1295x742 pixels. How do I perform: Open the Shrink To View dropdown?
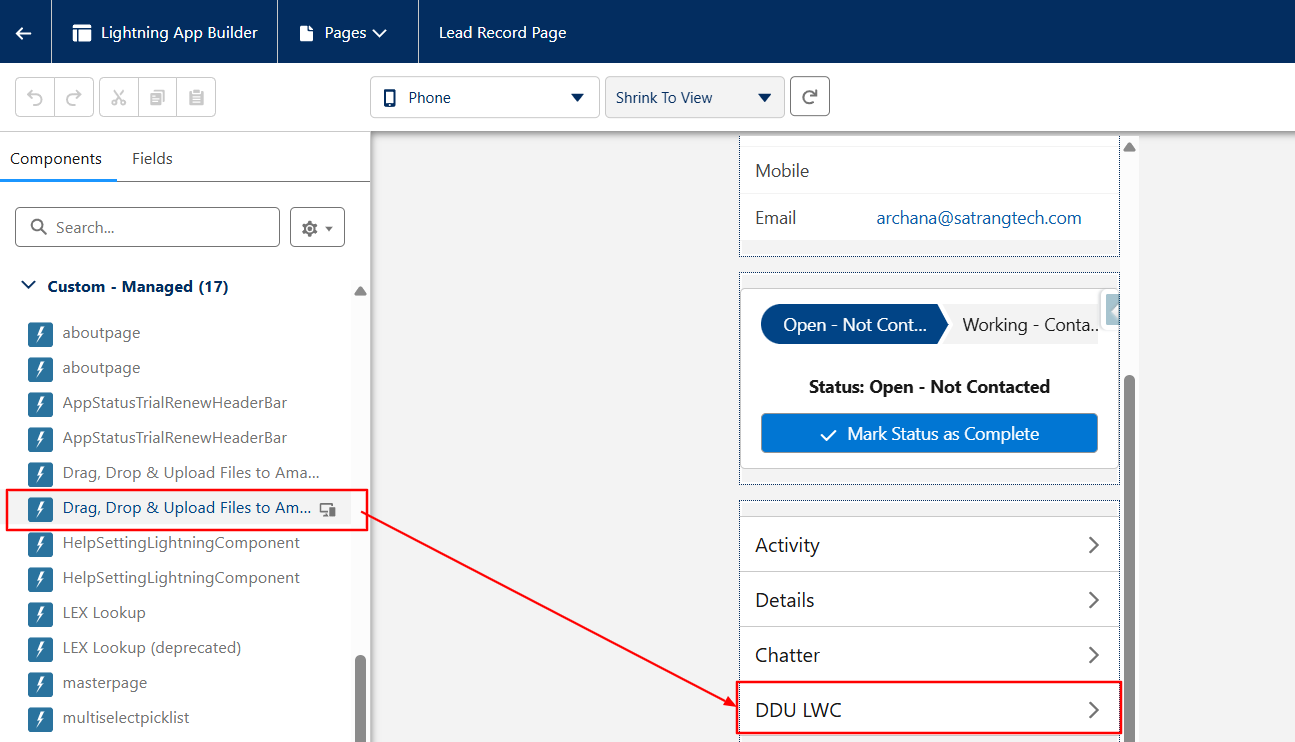(x=694, y=97)
